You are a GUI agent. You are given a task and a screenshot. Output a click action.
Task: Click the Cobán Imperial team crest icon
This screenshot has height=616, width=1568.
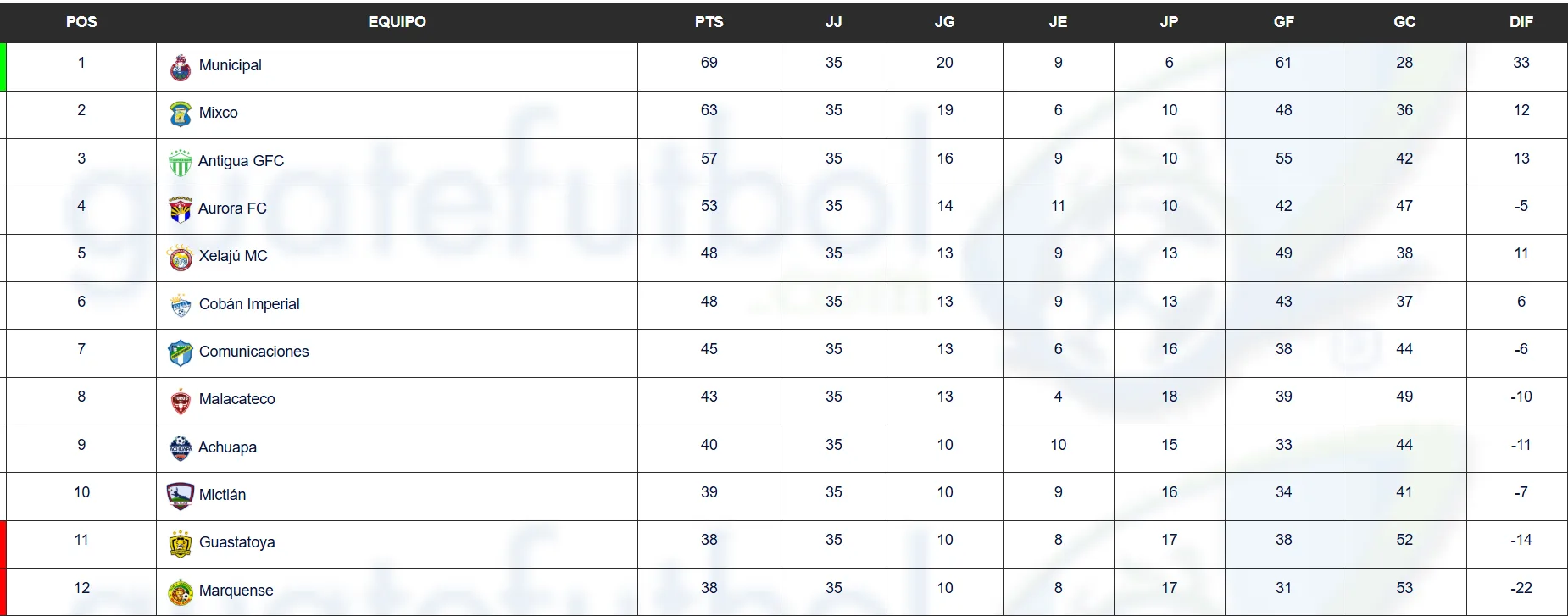click(180, 305)
